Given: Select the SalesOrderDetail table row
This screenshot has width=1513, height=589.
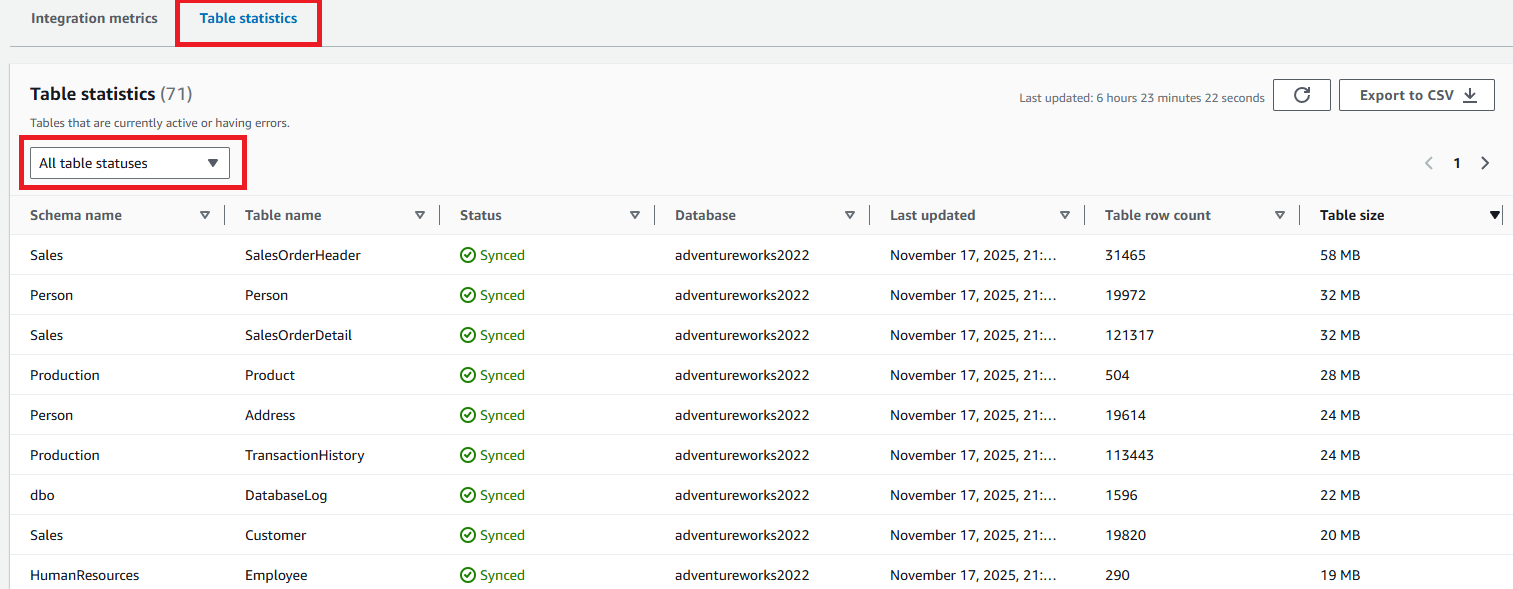Looking at the screenshot, I should [298, 335].
